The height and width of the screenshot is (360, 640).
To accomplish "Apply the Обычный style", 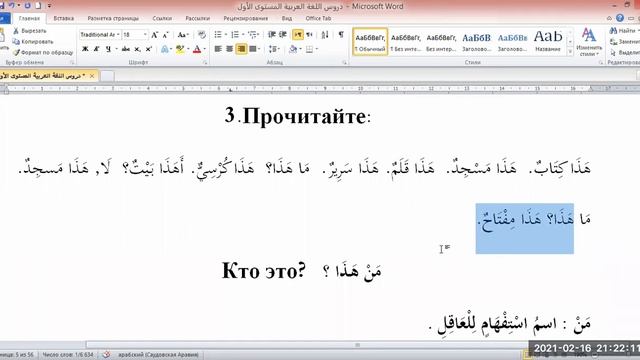I will pyautogui.click(x=370, y=42).
